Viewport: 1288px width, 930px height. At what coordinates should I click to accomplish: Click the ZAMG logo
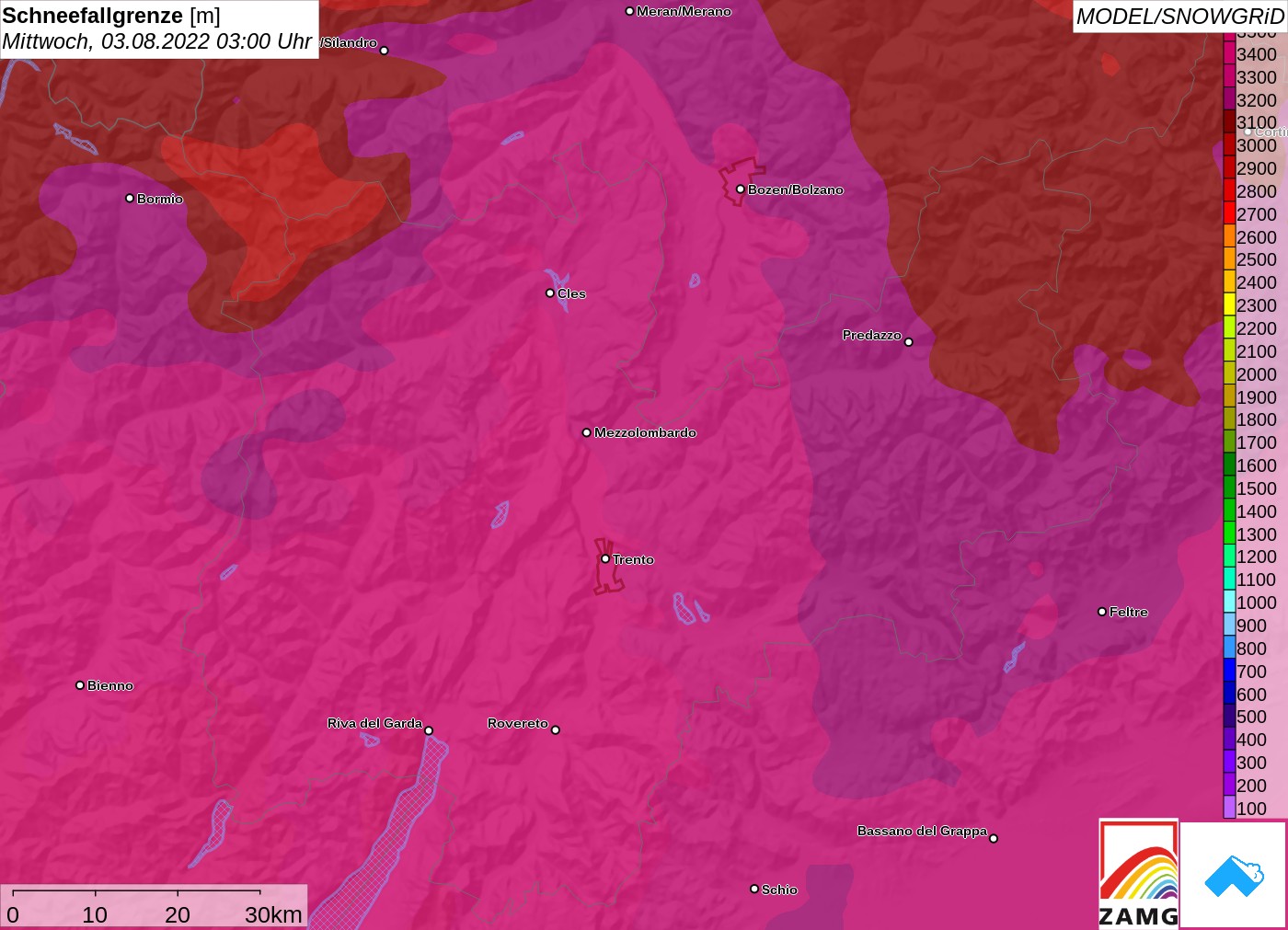pyautogui.click(x=1139, y=874)
